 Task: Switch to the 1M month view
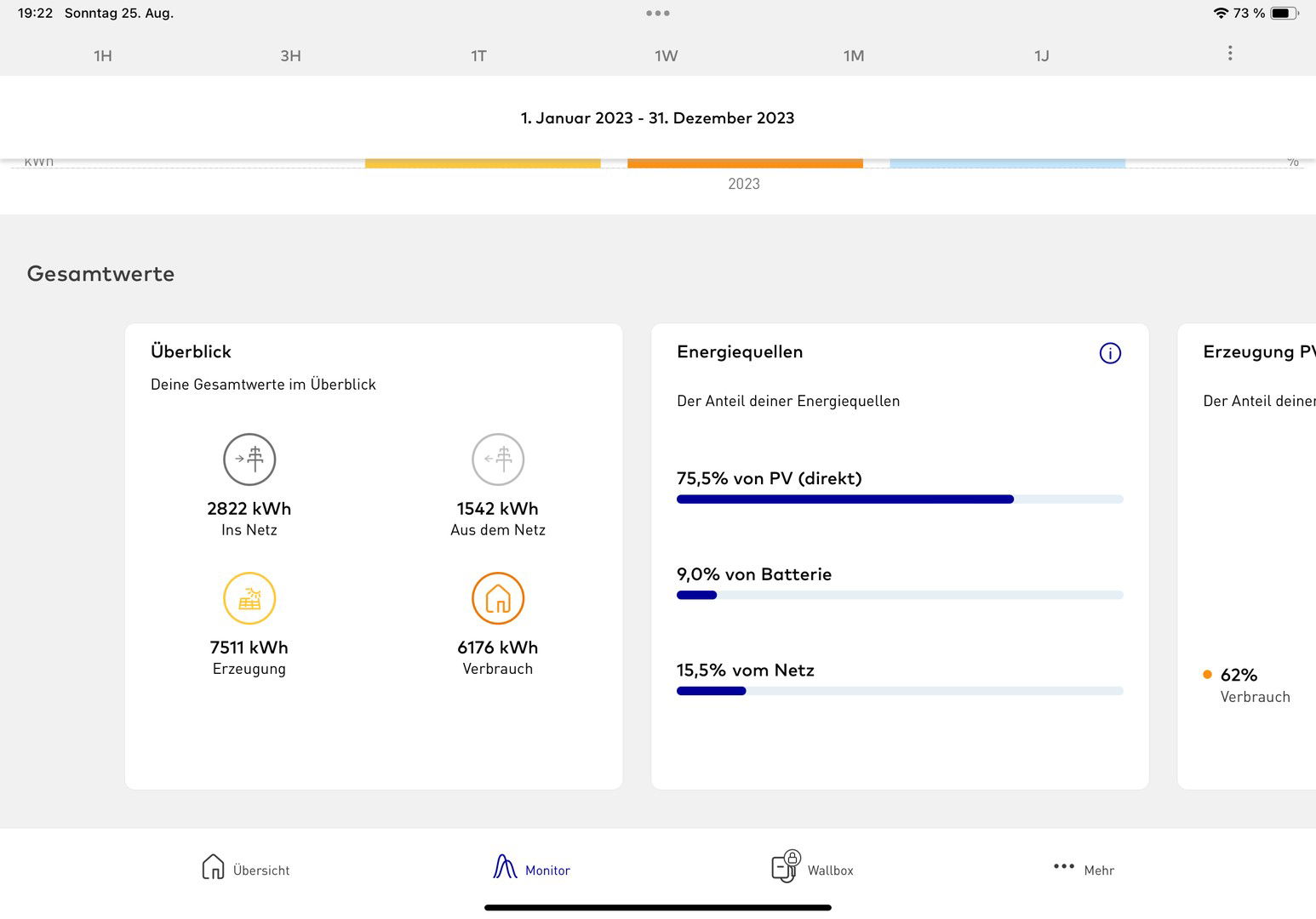click(x=854, y=56)
